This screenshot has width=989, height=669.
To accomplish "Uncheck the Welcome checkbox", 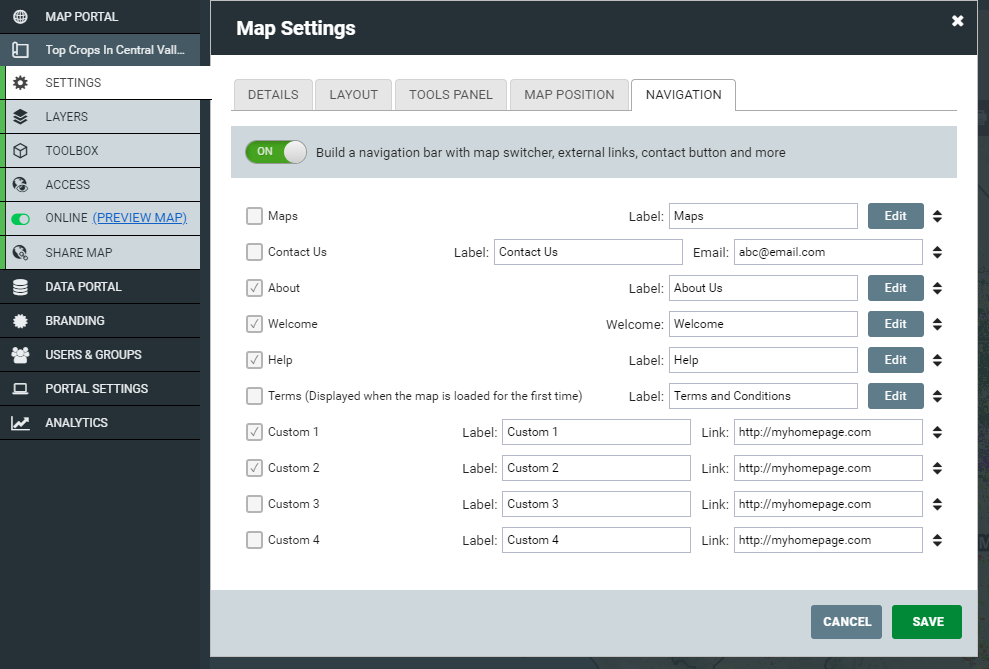I will coord(254,324).
